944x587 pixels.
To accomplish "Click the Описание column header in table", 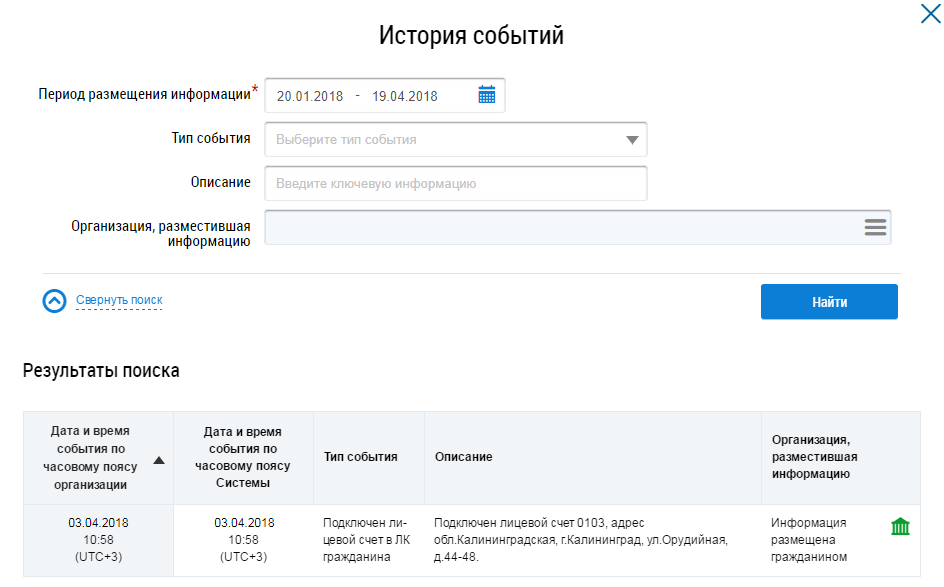I will click(x=463, y=457).
